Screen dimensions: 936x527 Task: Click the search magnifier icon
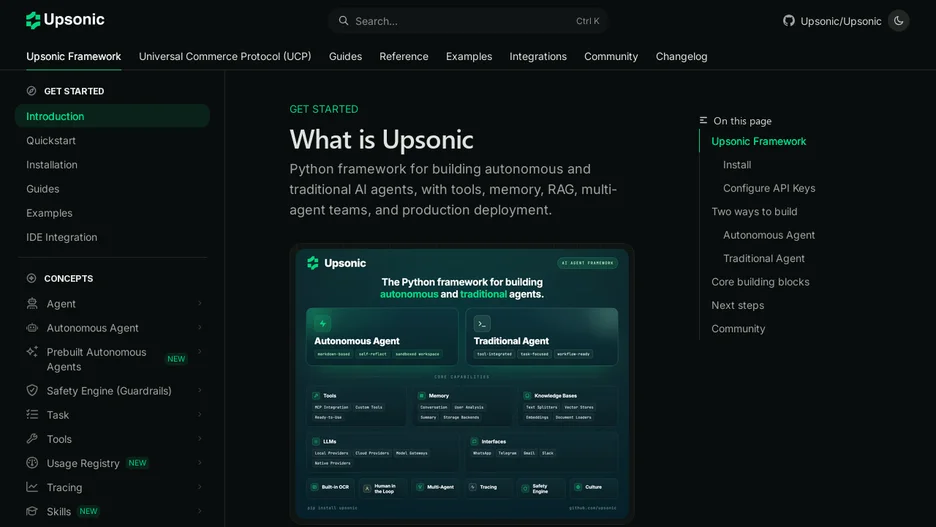343,21
